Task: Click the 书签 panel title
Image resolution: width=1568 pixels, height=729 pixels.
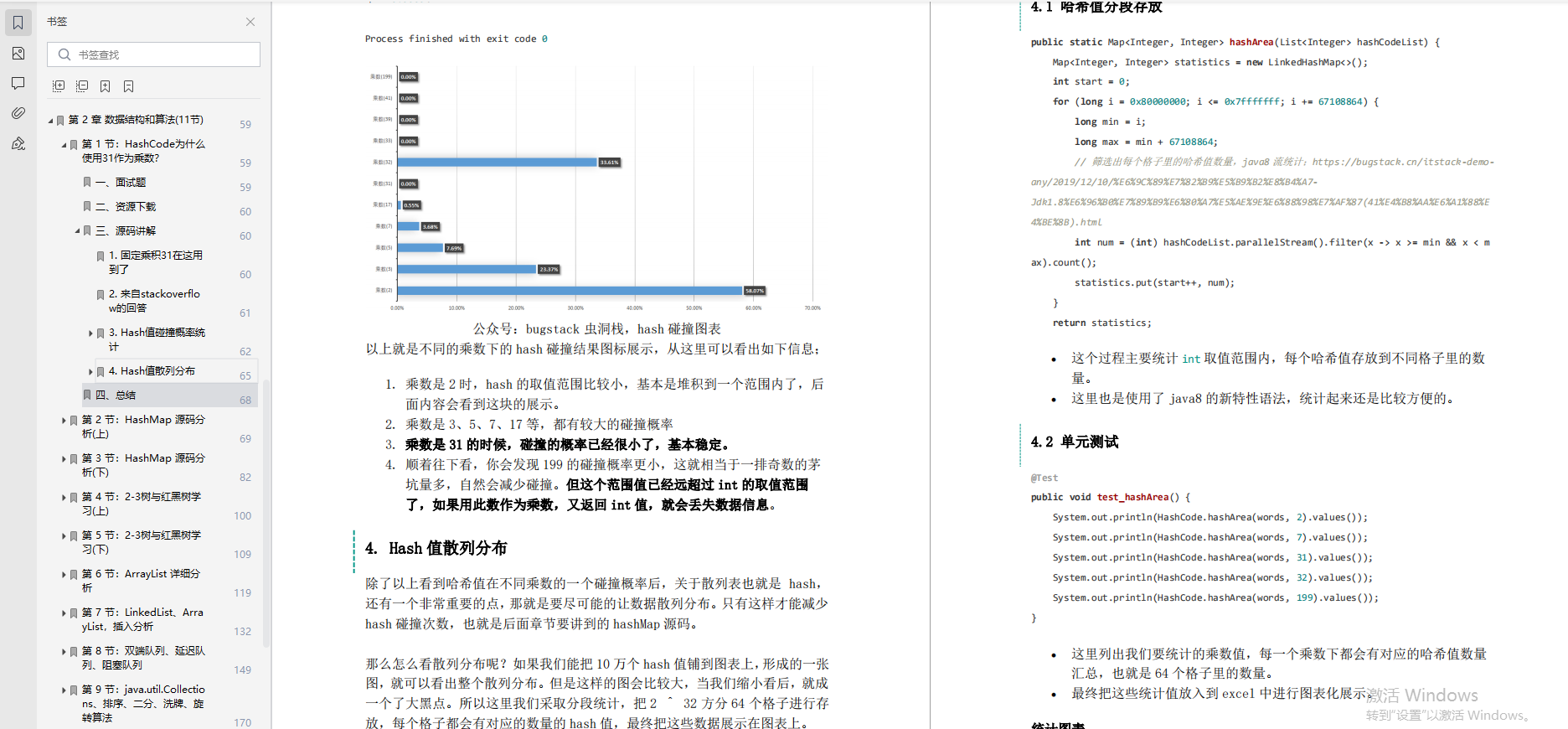Action: coord(57,22)
